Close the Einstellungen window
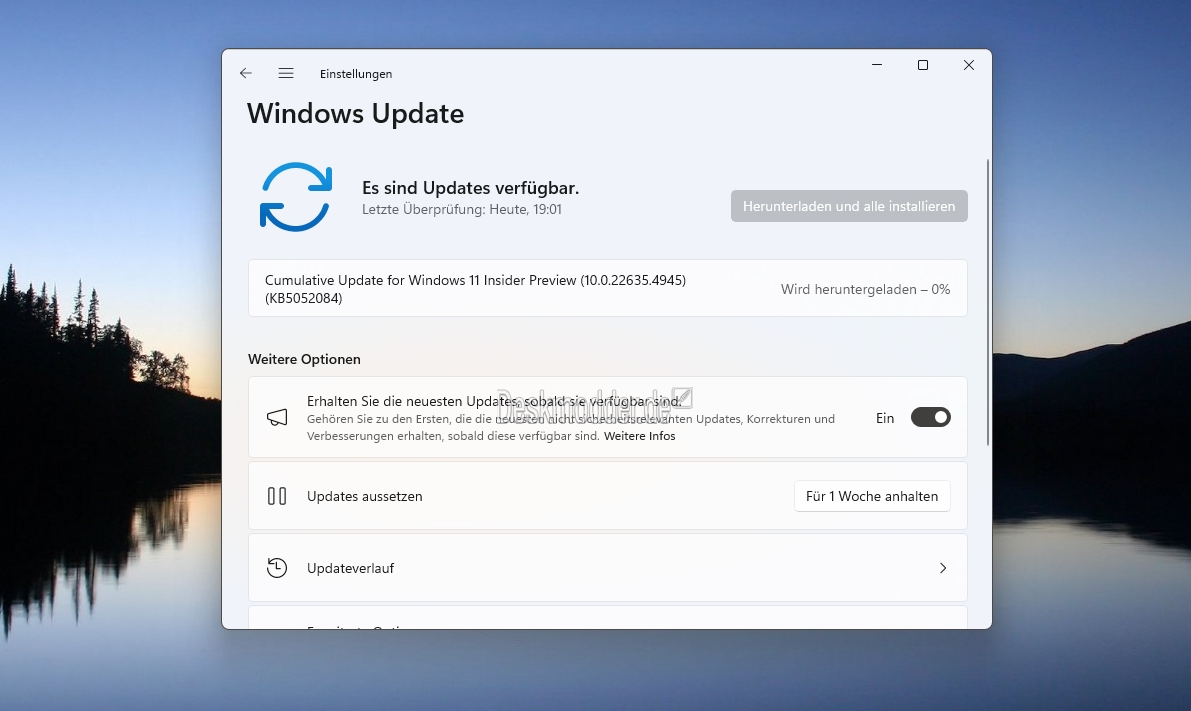This screenshot has width=1191, height=711. 968,65
